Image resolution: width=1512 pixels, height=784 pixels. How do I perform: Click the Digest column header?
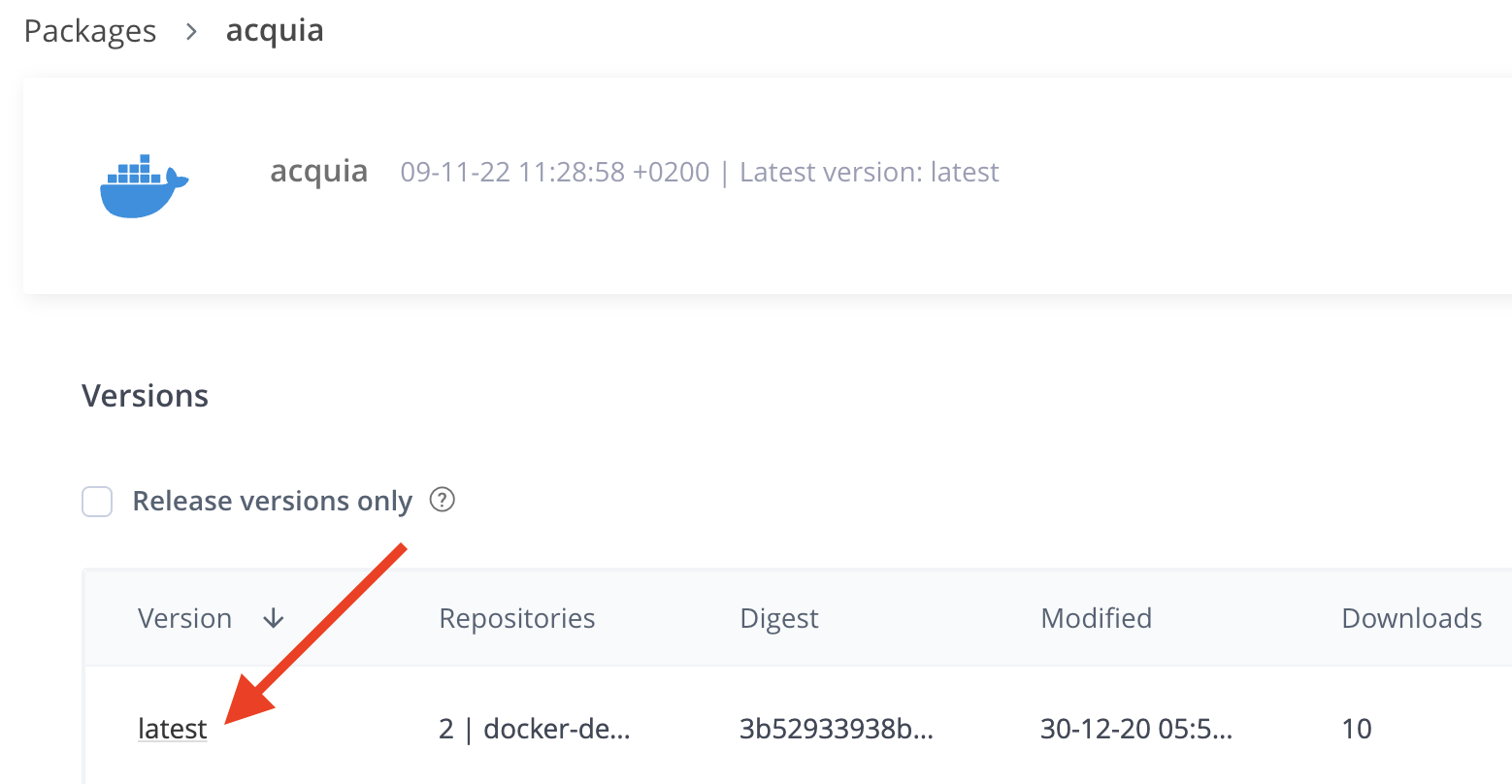pos(779,619)
